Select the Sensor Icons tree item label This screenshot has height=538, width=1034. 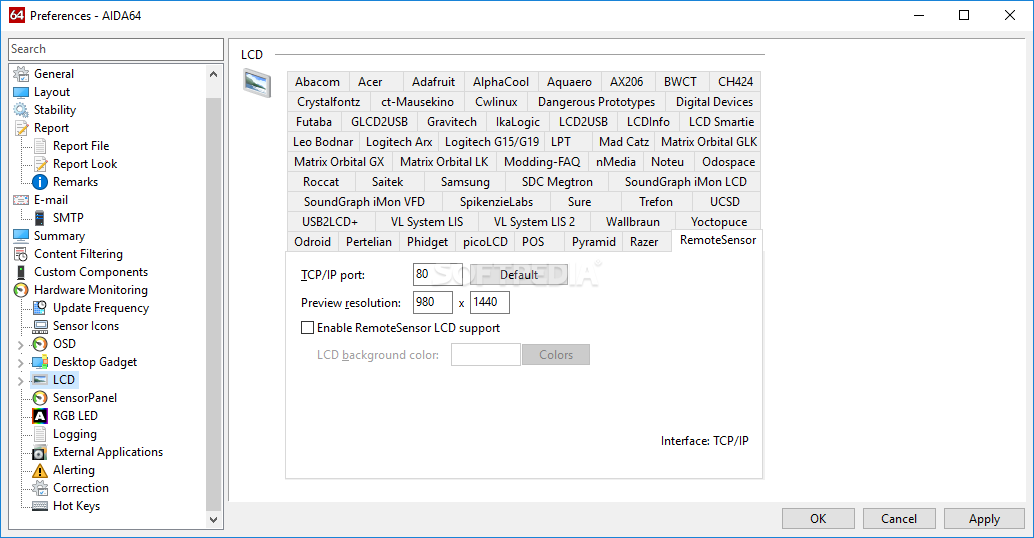86,326
